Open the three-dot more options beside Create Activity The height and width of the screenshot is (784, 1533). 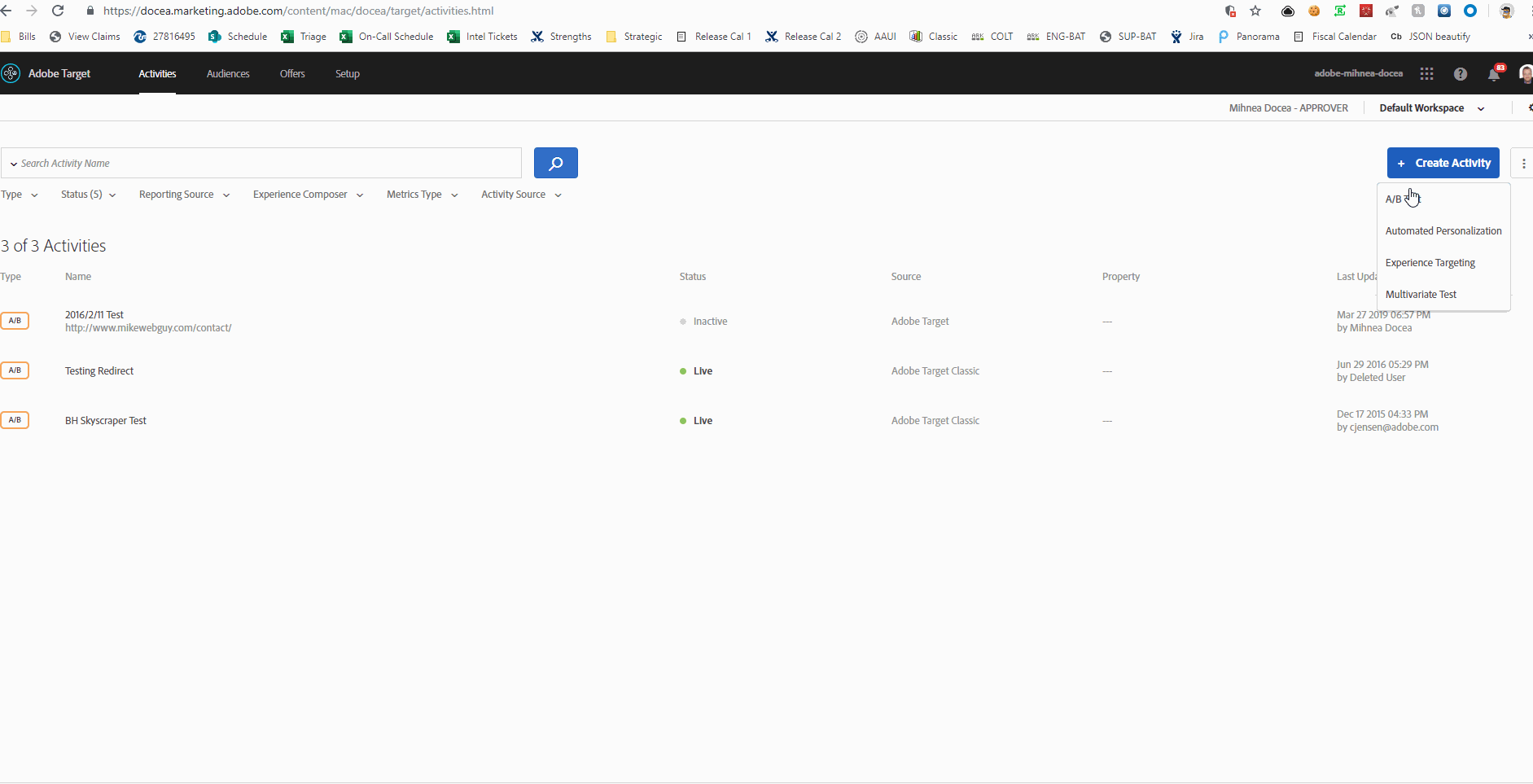(1523, 163)
